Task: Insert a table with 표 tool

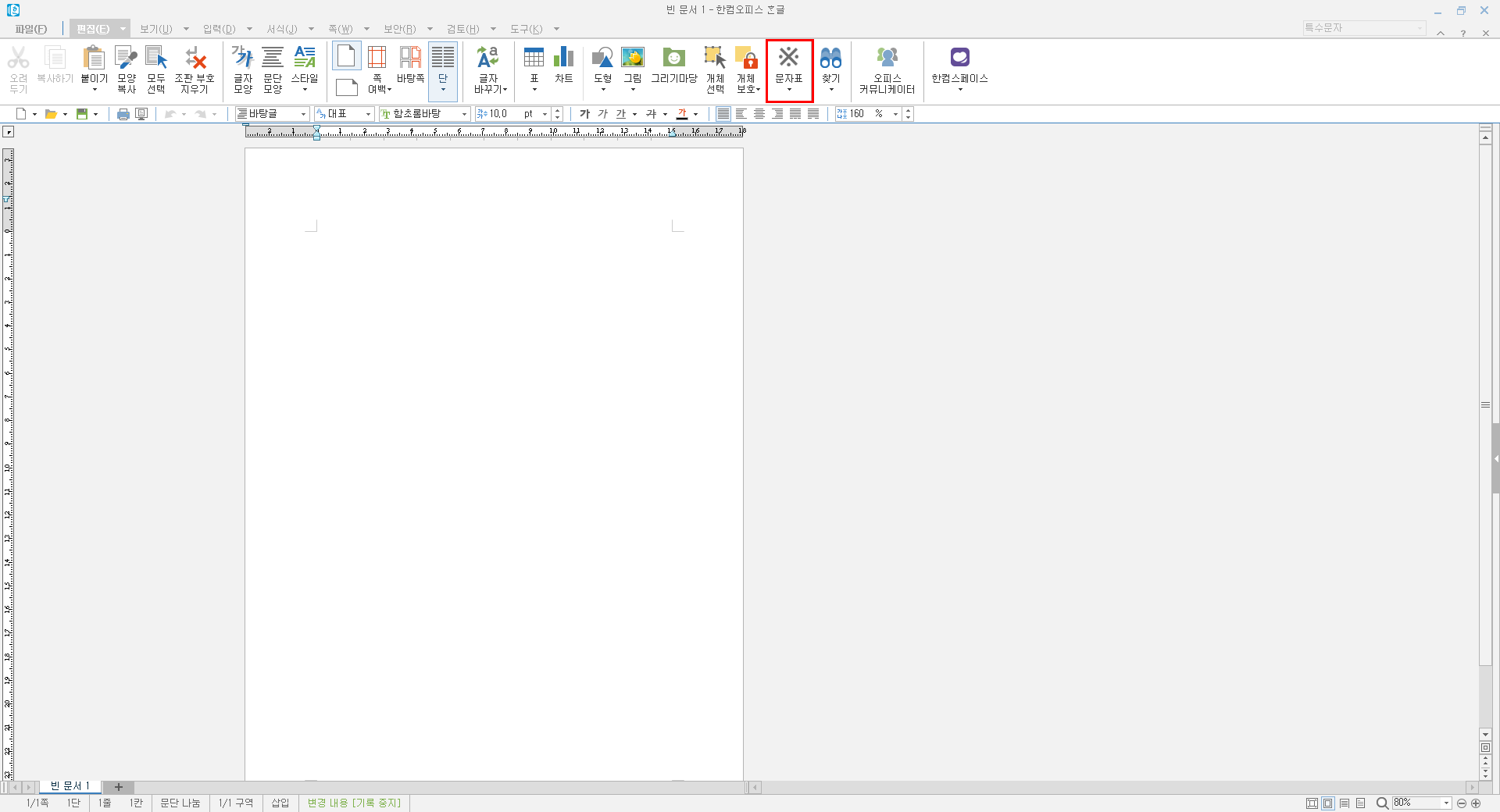Action: pos(534,70)
